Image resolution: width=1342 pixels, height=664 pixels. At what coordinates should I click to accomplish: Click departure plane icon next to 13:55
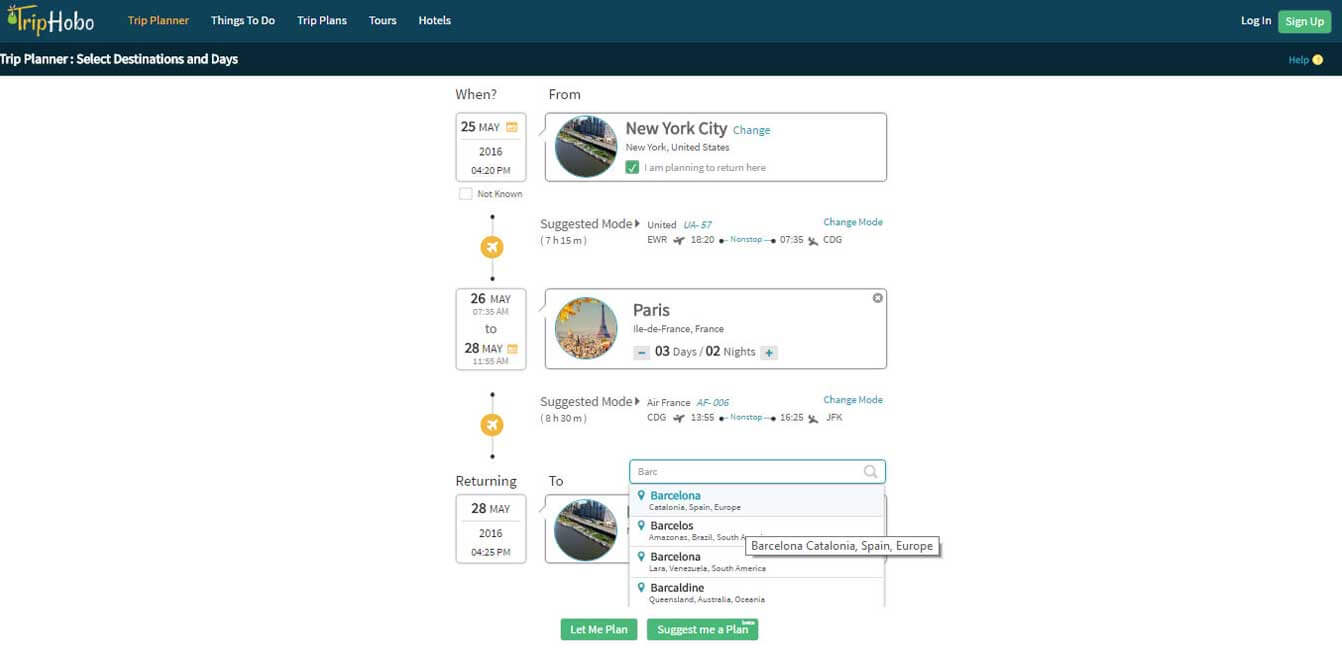(679, 418)
